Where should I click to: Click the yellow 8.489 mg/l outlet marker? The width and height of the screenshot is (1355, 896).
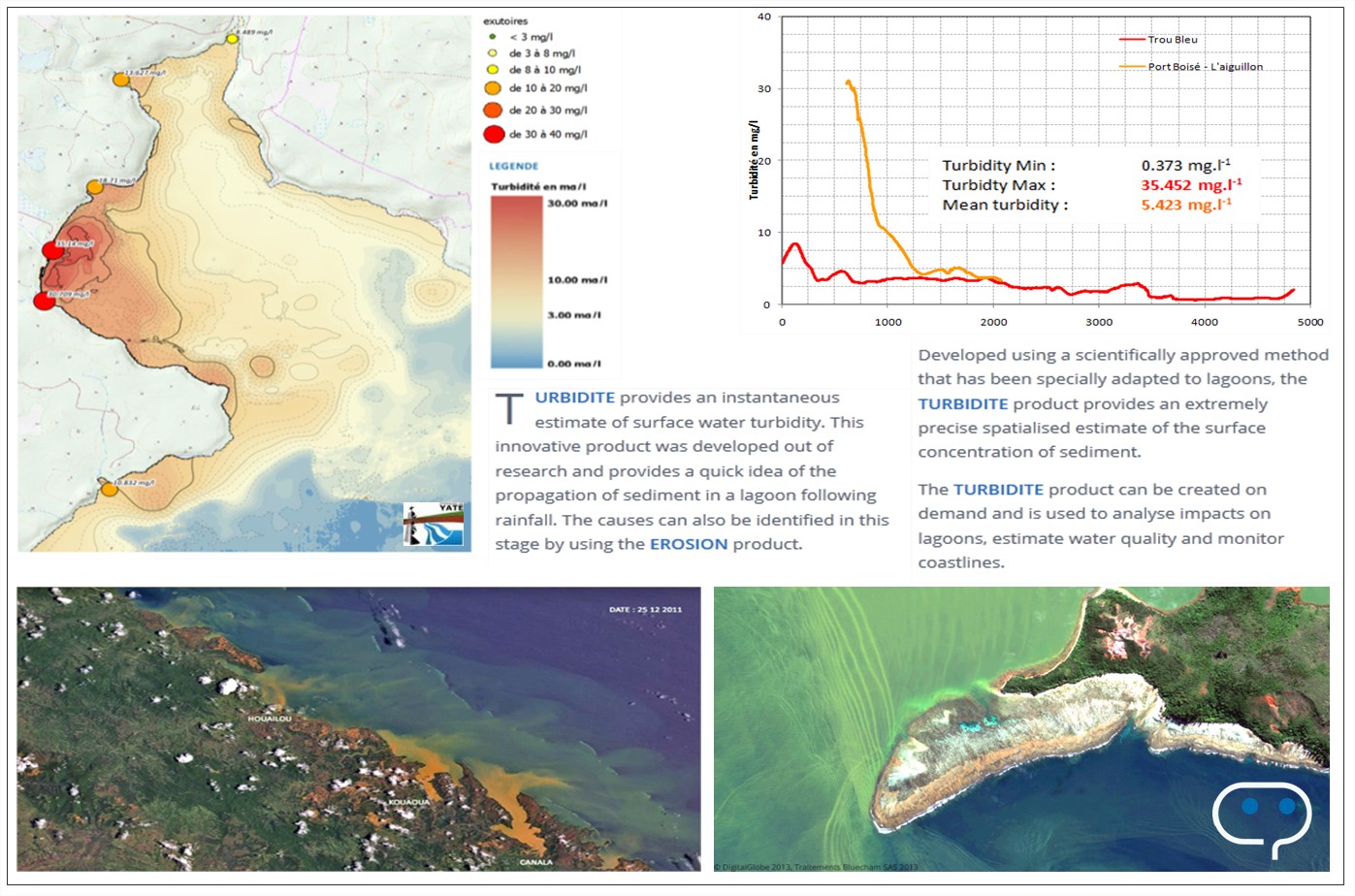click(x=233, y=38)
